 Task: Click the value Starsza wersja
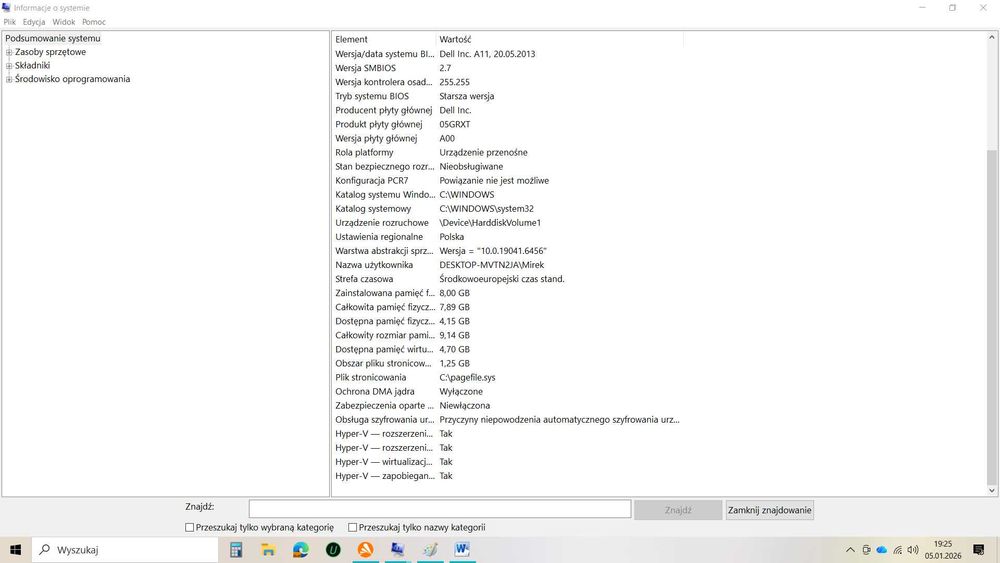pyautogui.click(x=467, y=96)
